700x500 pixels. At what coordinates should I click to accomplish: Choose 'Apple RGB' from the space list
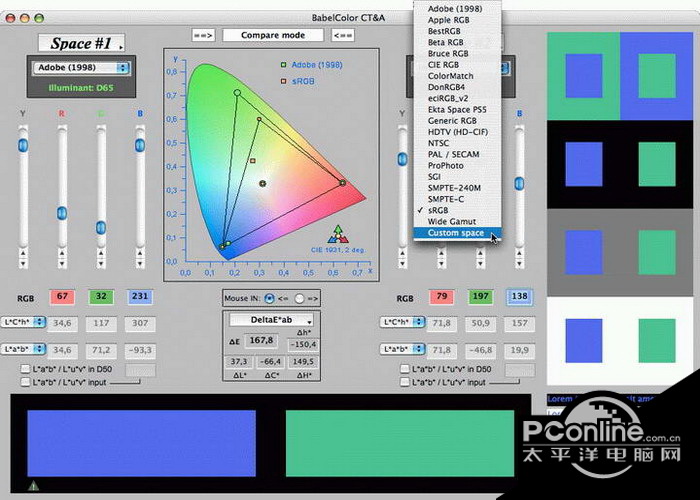pyautogui.click(x=458, y=20)
